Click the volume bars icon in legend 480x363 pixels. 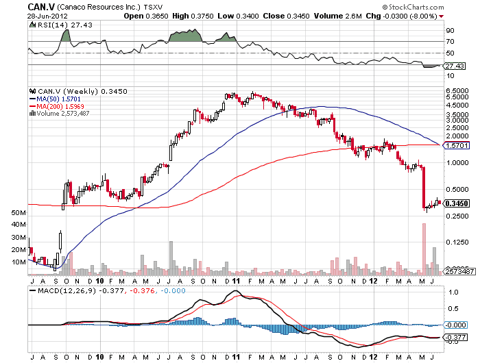(32, 113)
